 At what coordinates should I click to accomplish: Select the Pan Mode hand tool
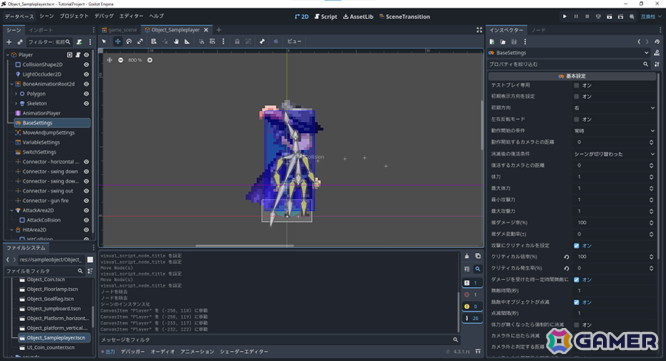(176, 41)
